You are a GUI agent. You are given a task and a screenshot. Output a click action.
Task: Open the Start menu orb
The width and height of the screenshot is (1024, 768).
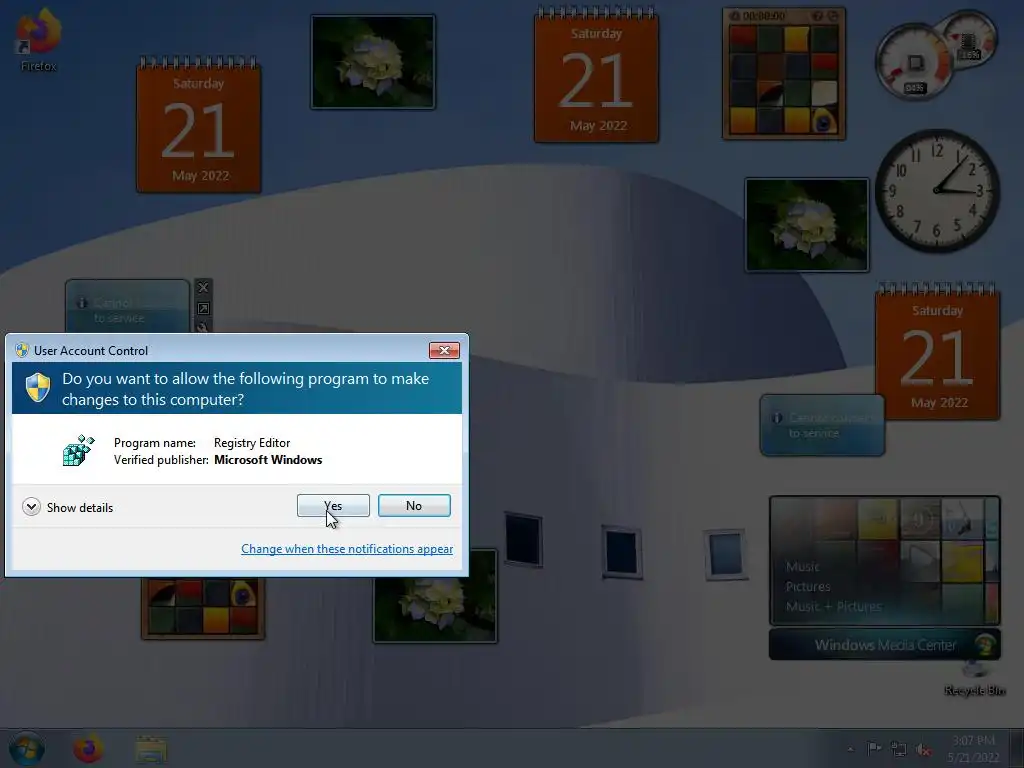pos(27,748)
